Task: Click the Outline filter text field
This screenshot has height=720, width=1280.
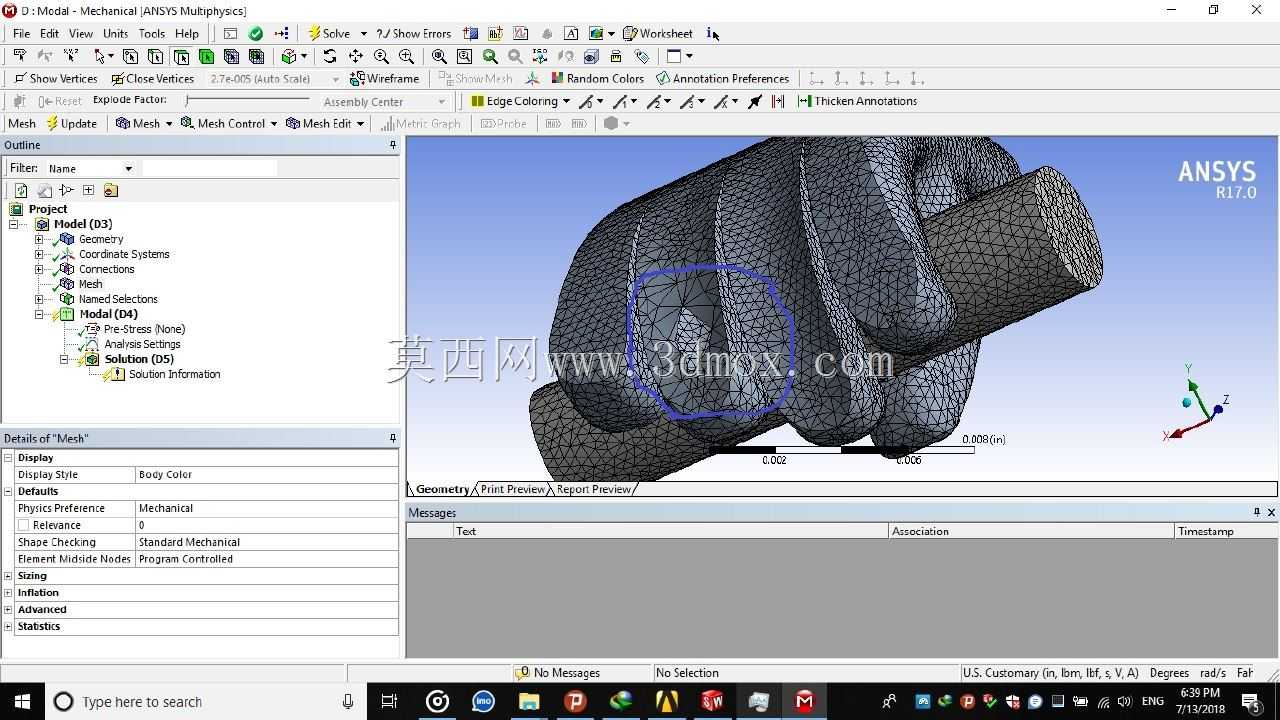Action: click(209, 168)
